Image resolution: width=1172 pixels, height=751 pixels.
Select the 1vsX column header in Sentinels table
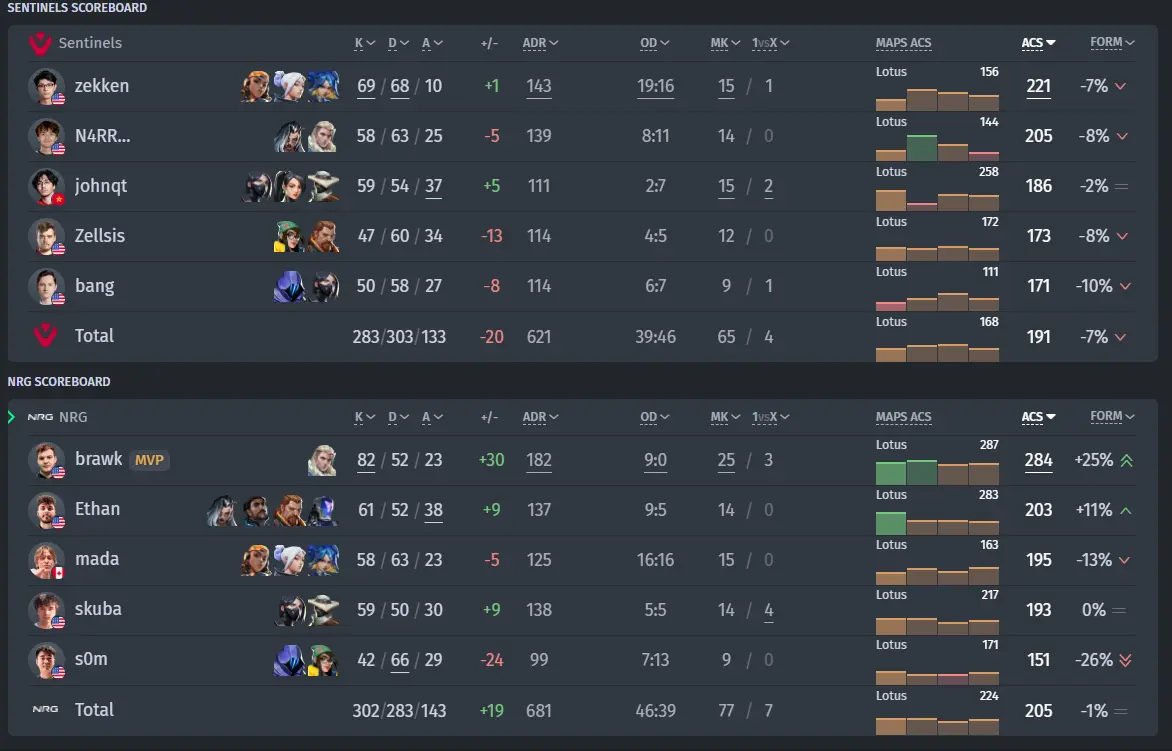pos(770,43)
